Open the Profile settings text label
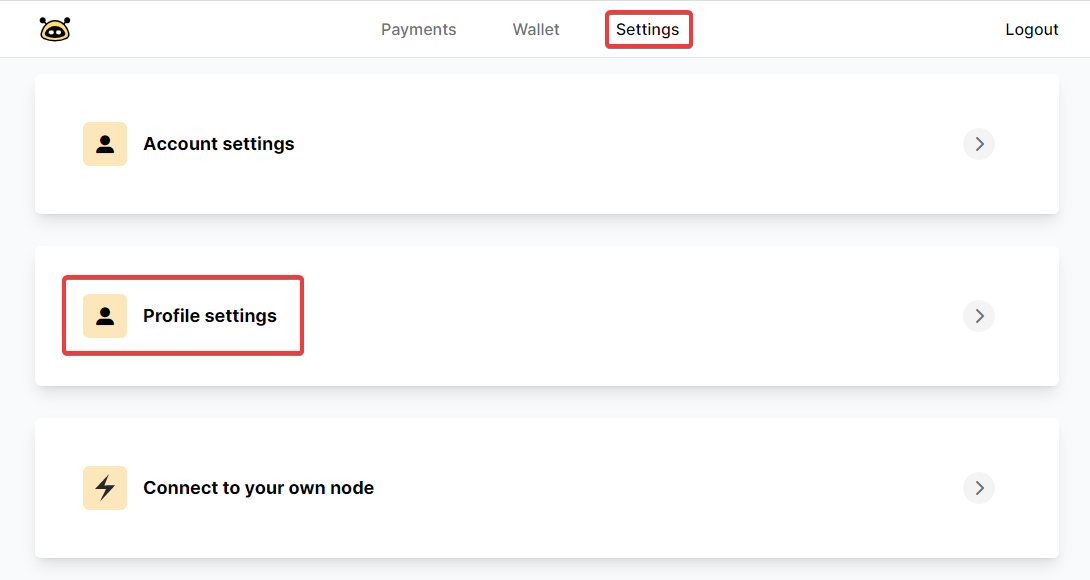 click(x=210, y=316)
